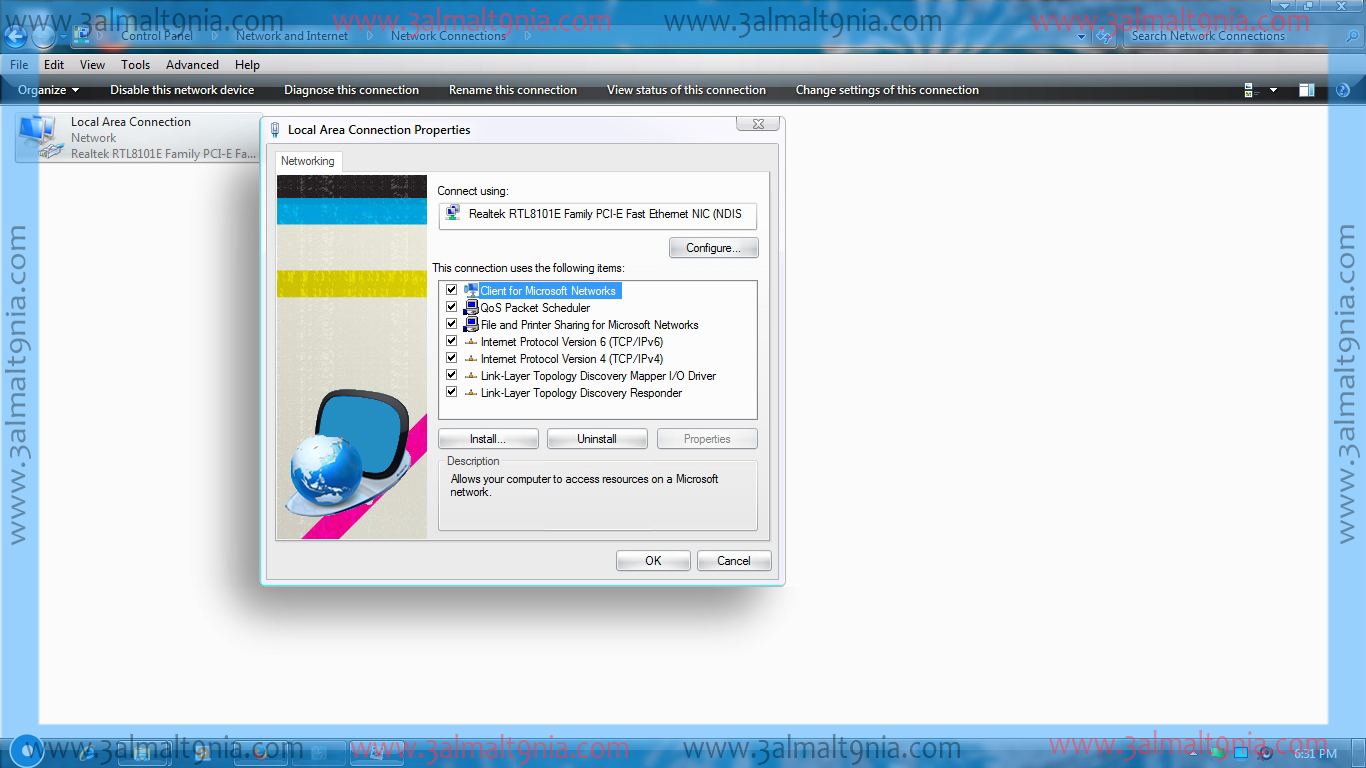The width and height of the screenshot is (1366, 768).
Task: Expand arrow after Control Panel breadcrumb
Action: [215, 36]
